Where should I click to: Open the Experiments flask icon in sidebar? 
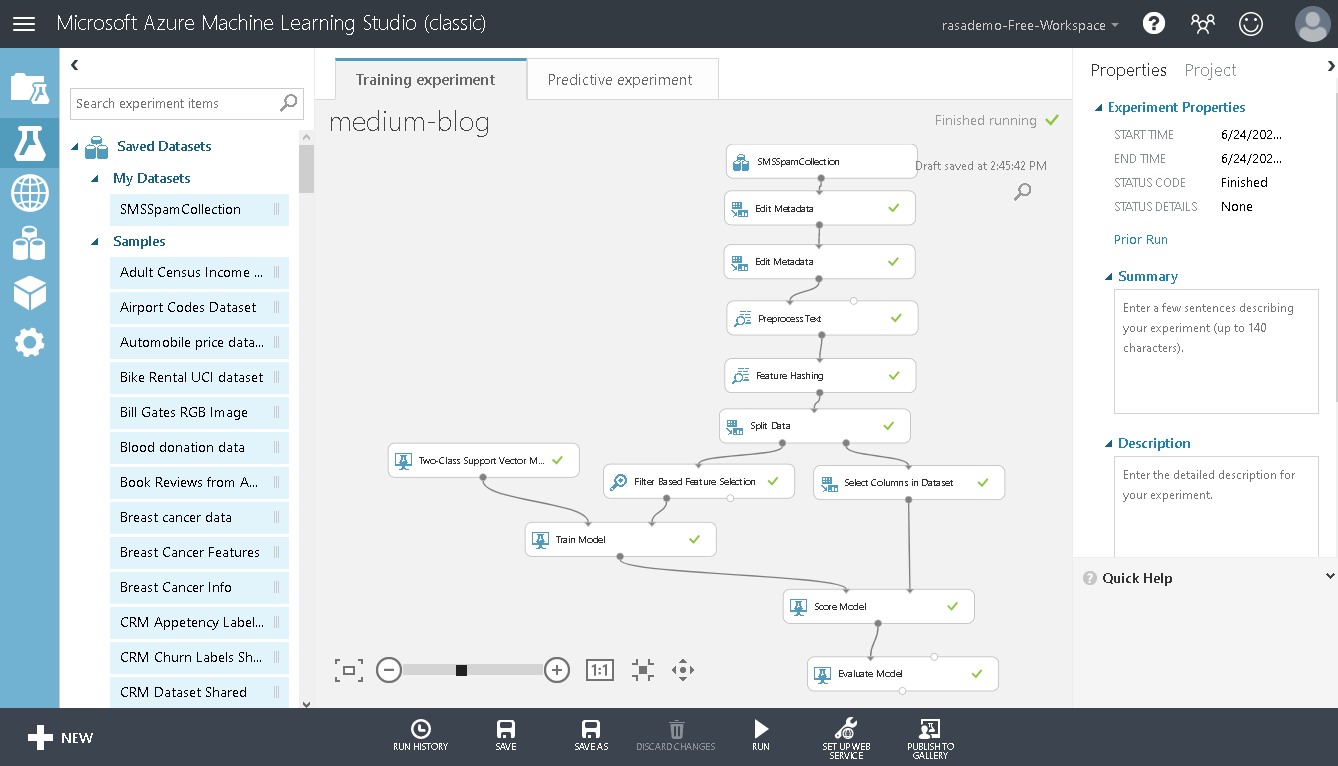pos(29,143)
